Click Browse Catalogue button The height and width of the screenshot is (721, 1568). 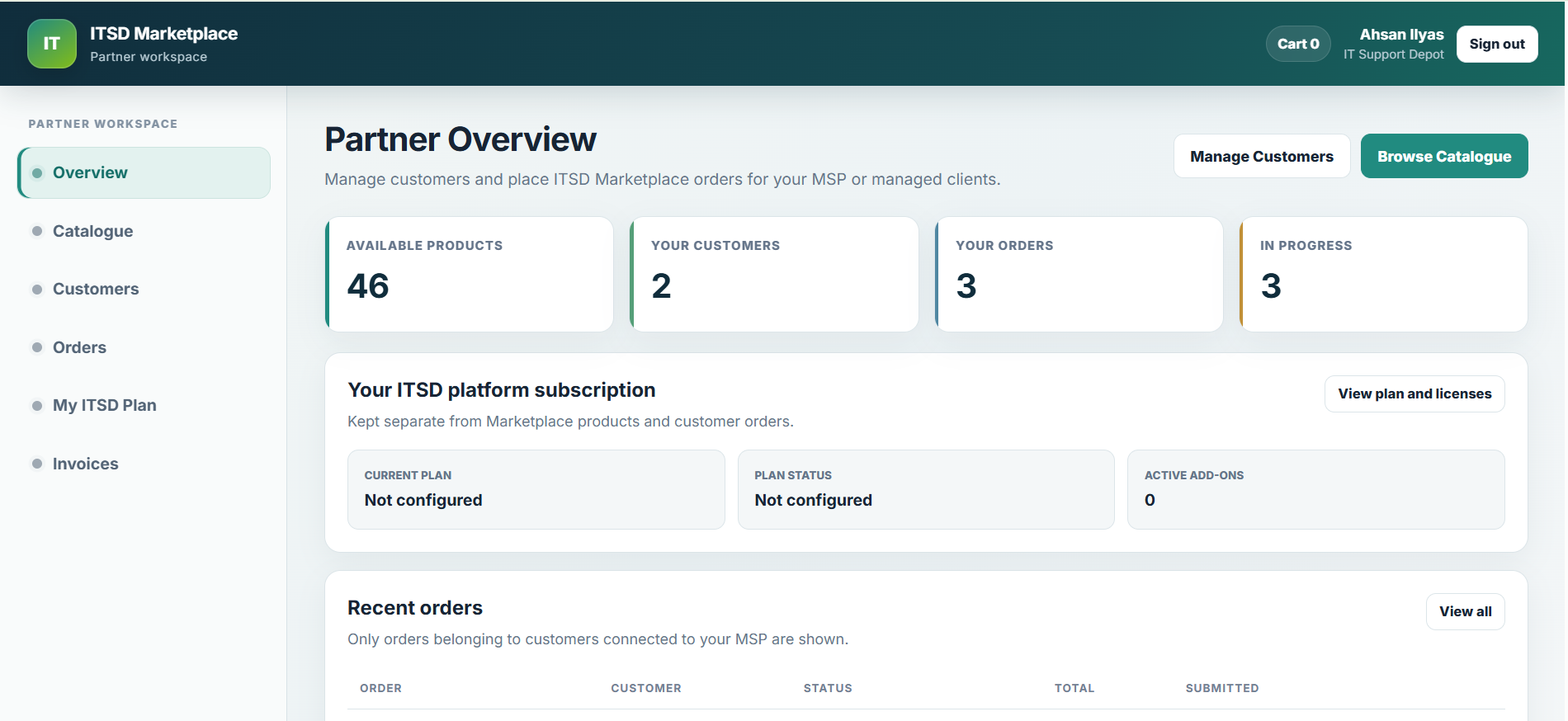[x=1444, y=156]
